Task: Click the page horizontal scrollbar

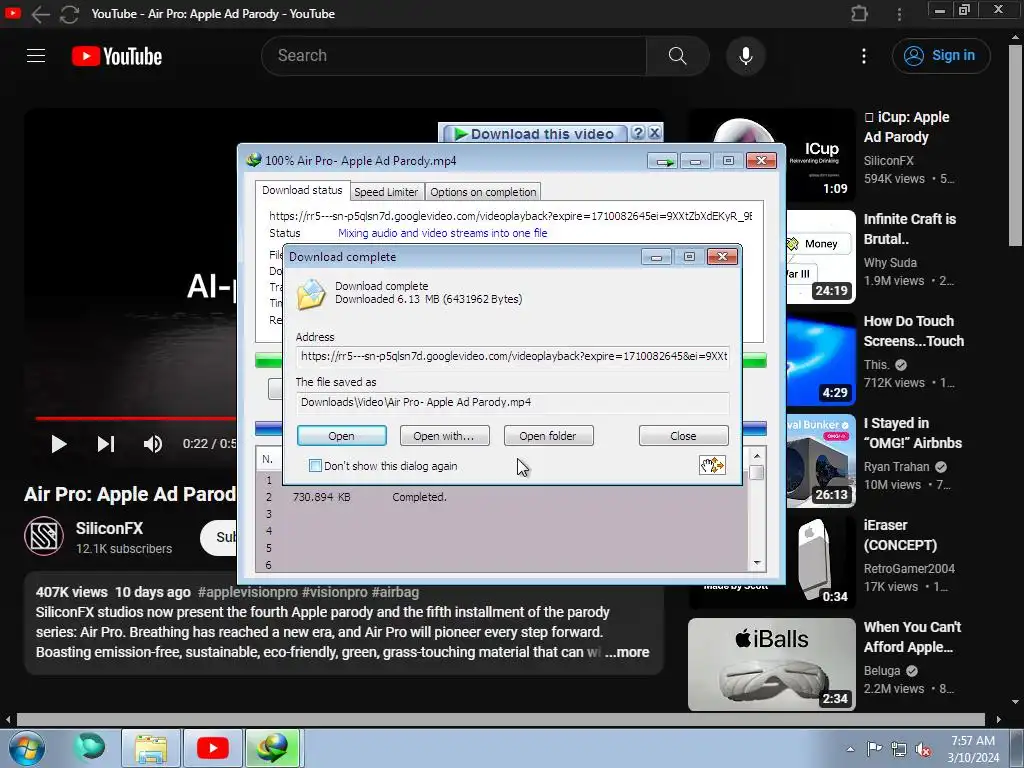Action: pyautogui.click(x=500, y=719)
